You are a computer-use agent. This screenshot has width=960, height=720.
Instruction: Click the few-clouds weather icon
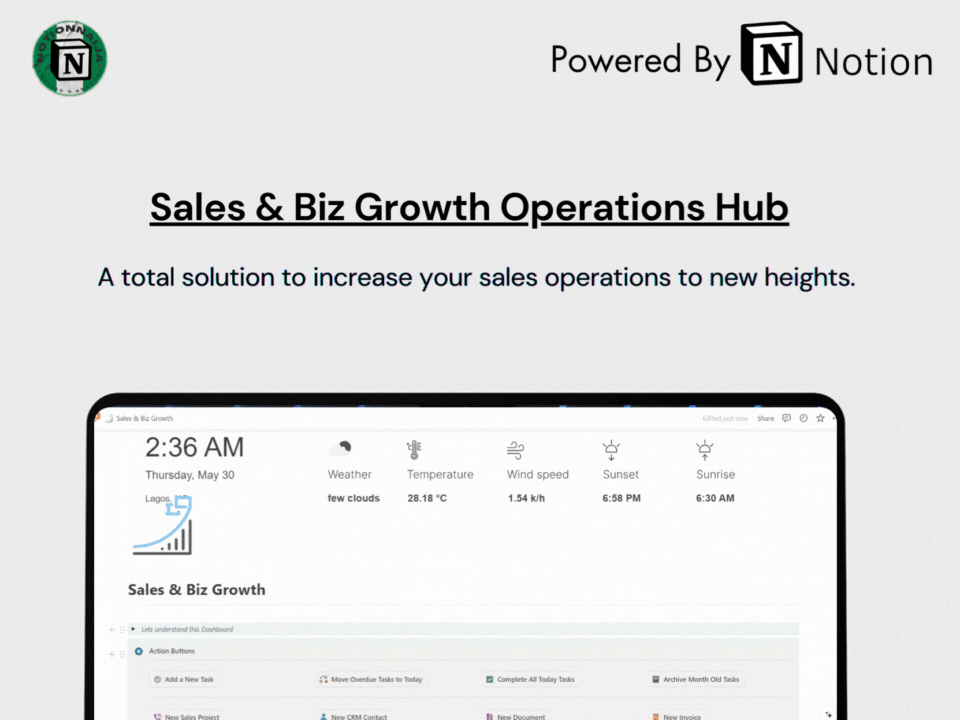click(x=340, y=449)
